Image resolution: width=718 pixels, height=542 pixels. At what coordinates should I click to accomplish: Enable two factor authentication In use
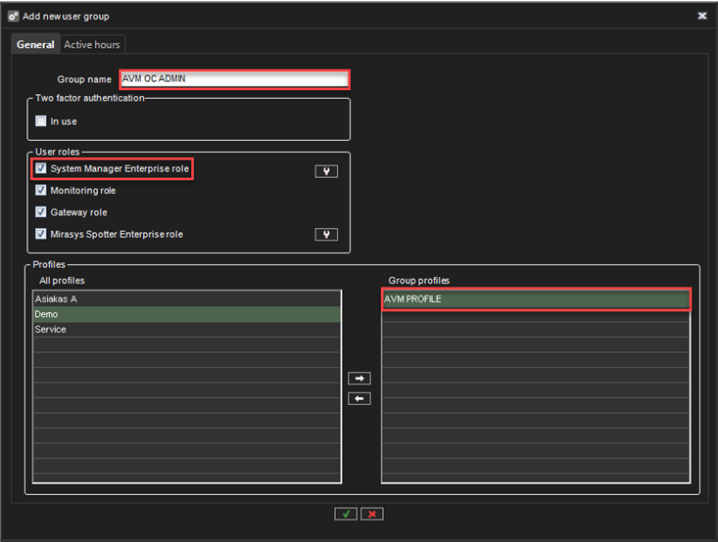point(41,121)
